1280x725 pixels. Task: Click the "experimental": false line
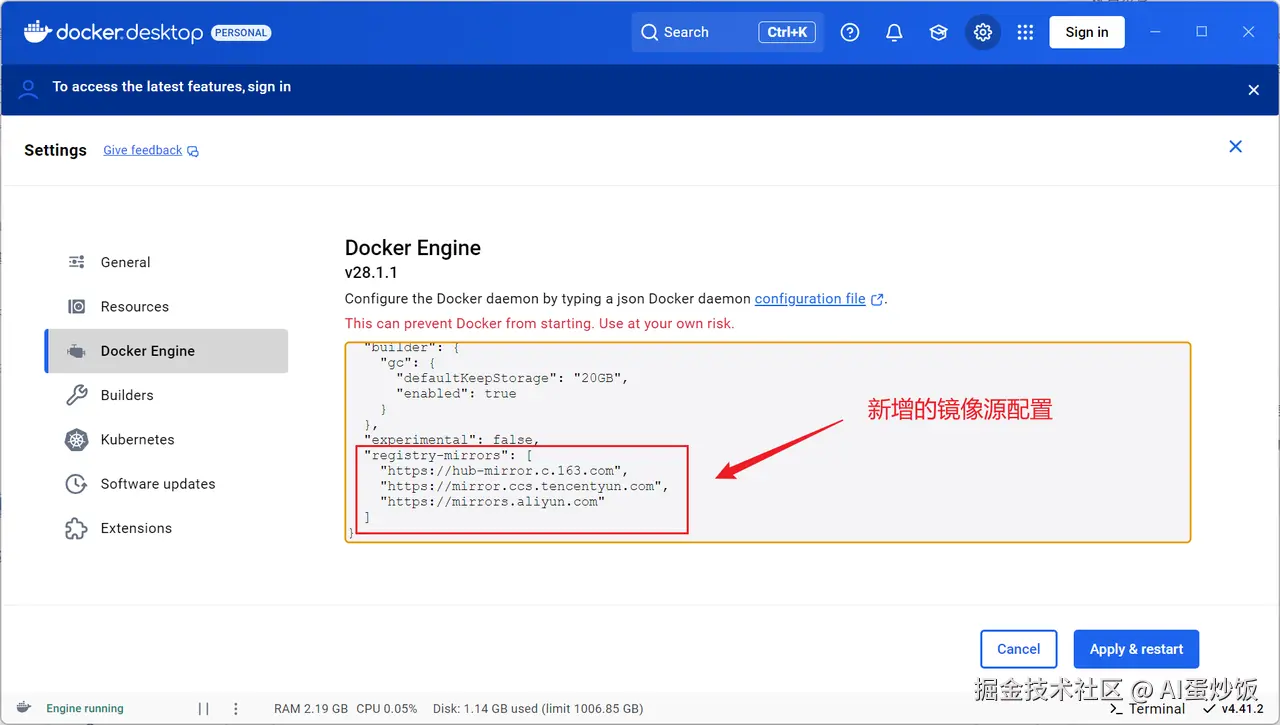[452, 440]
